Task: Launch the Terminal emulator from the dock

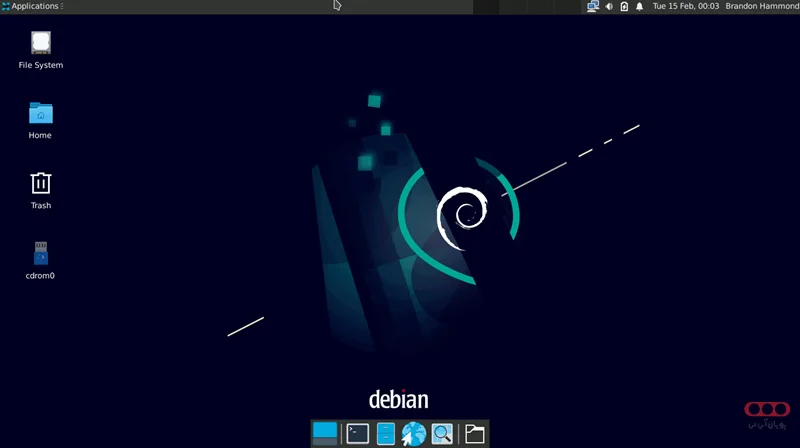Action: coord(358,434)
